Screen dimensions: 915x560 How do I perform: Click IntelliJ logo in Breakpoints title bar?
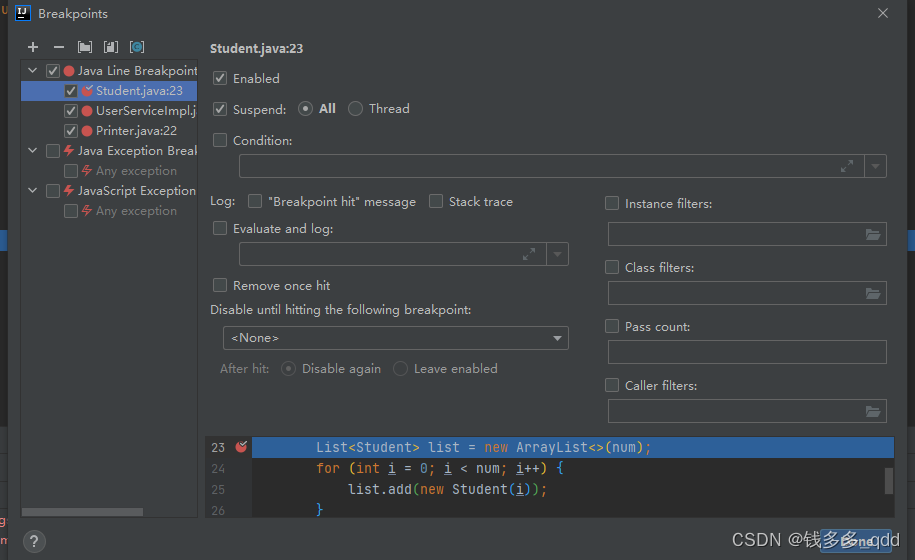pyautogui.click(x=23, y=13)
